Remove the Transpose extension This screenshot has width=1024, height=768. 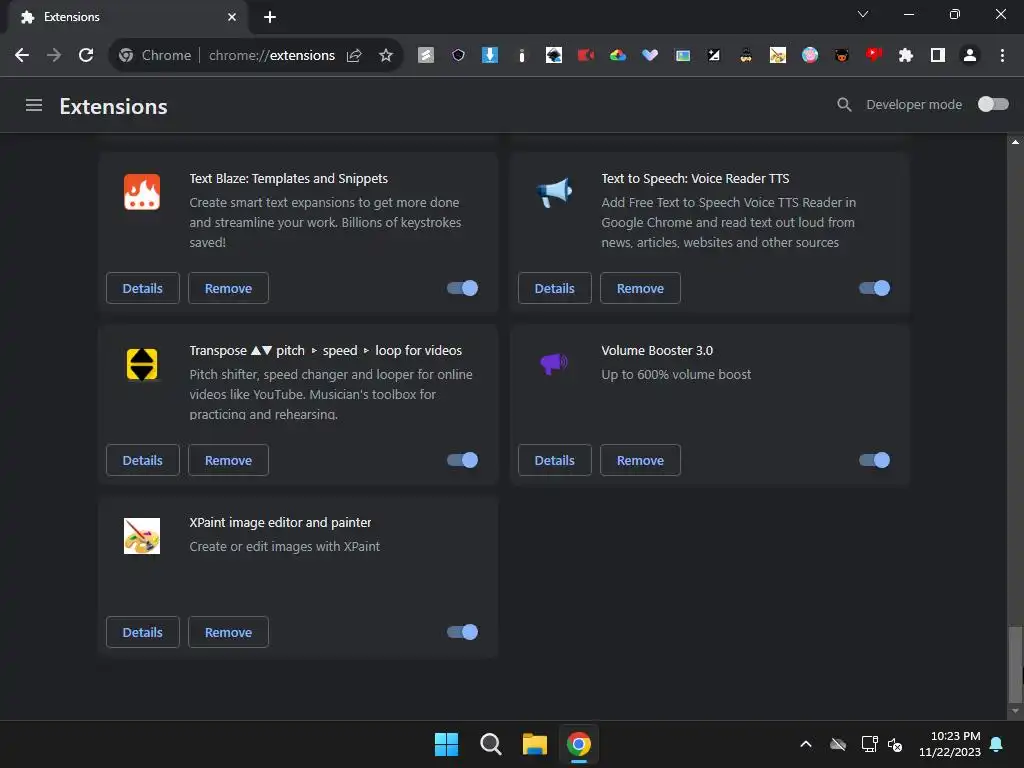229,460
